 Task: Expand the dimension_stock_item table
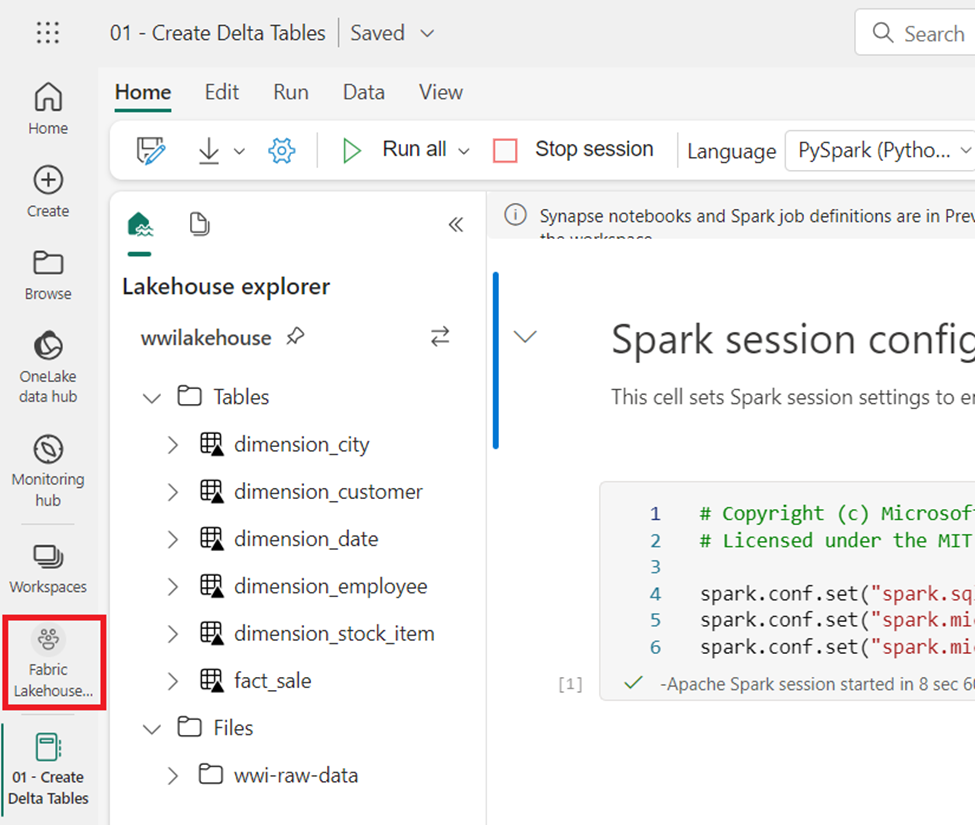click(x=173, y=634)
